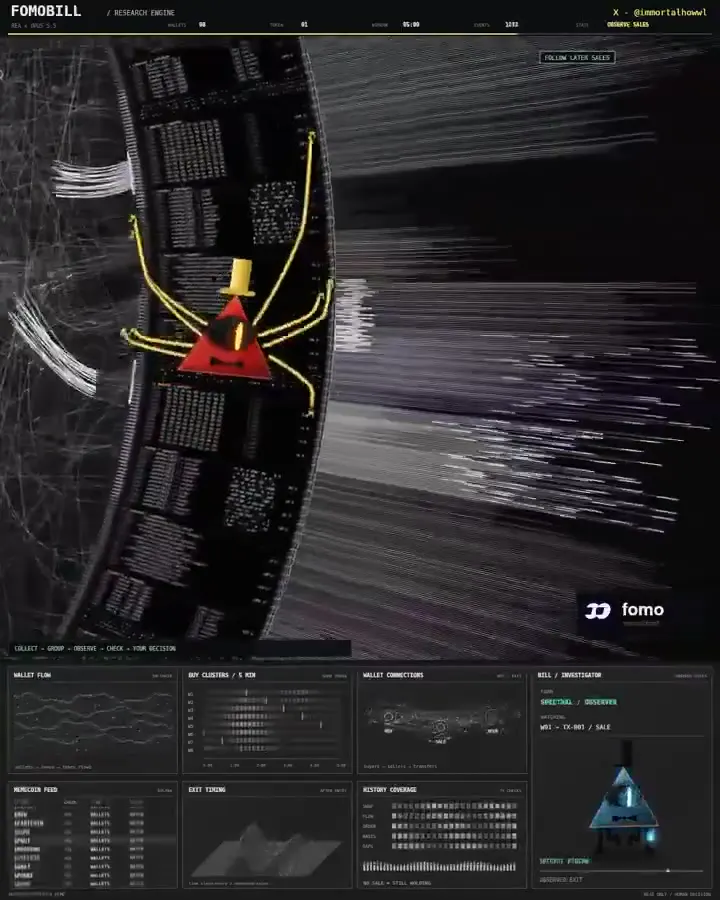Click the '/ RESEARCH ENGINE' header text
This screenshot has height=900, width=720.
(141, 13)
